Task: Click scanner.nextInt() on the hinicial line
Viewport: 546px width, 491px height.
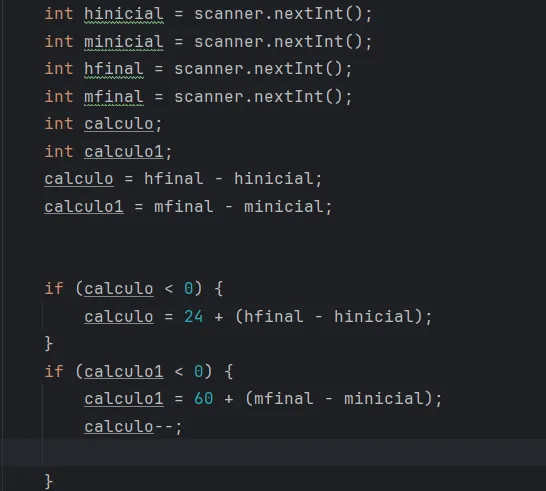Action: 279,14
